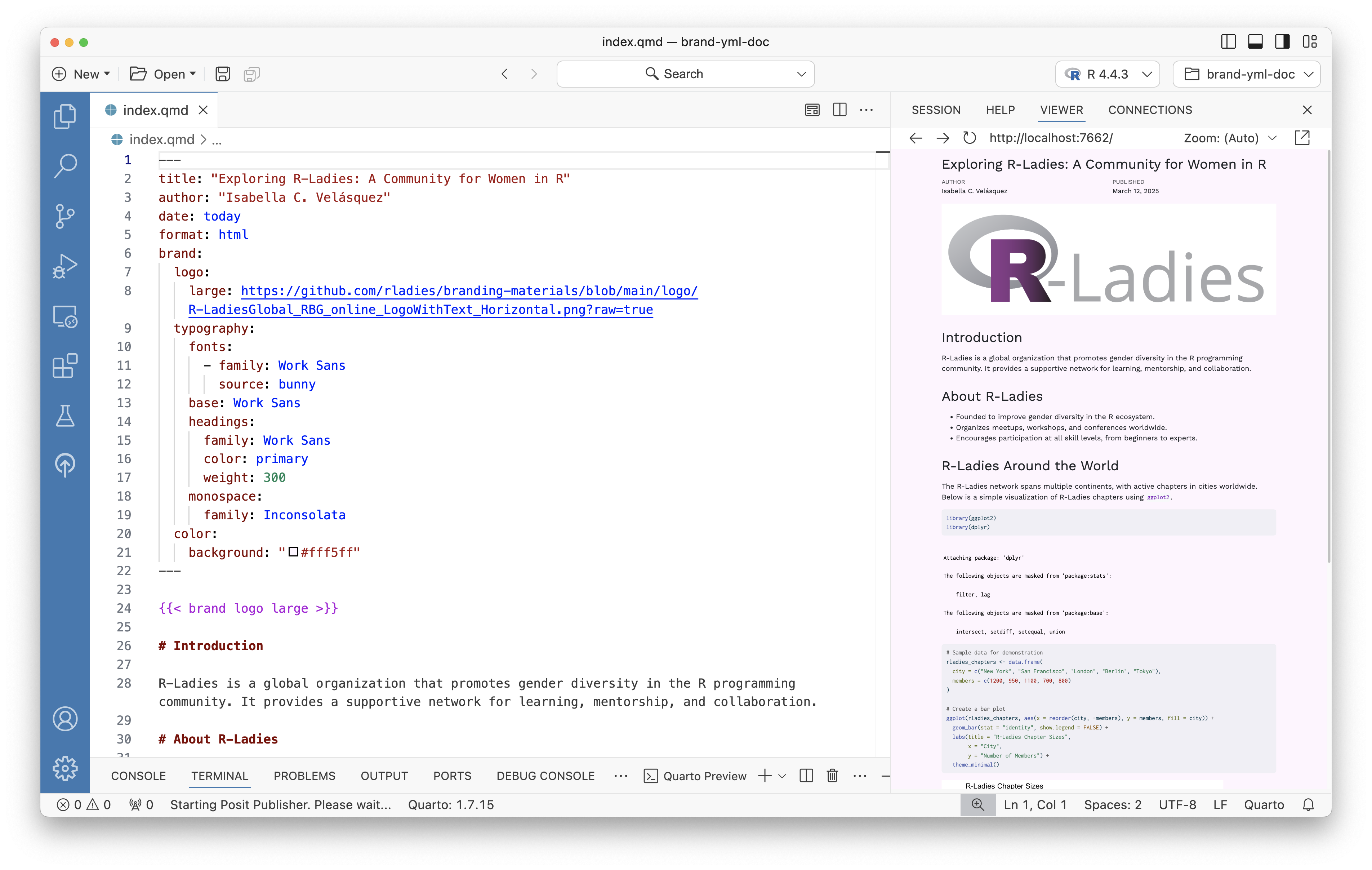Open viewer content in new window
1372x870 pixels.
tap(1302, 138)
